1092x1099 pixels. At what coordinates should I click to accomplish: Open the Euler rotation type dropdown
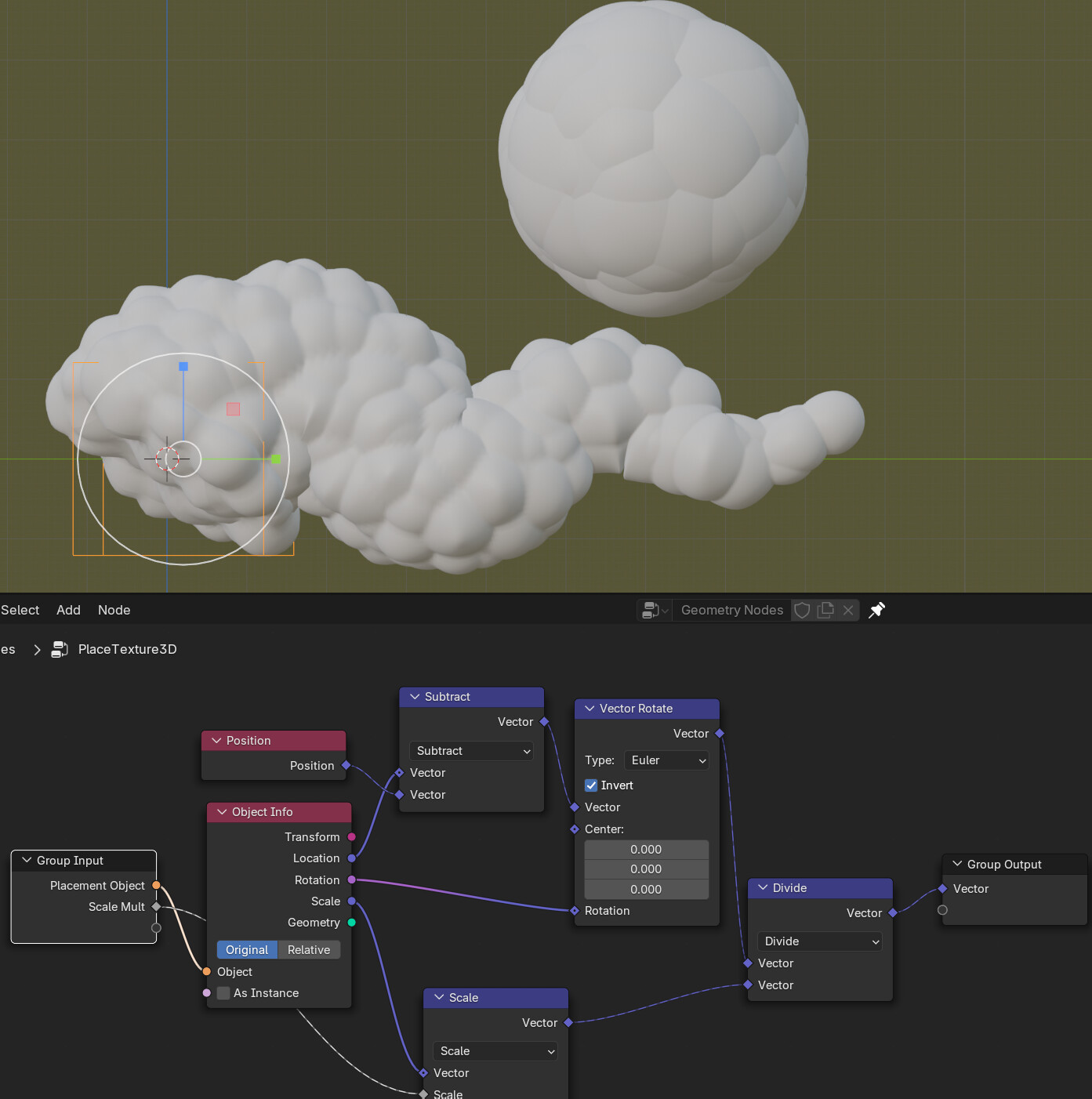(666, 760)
